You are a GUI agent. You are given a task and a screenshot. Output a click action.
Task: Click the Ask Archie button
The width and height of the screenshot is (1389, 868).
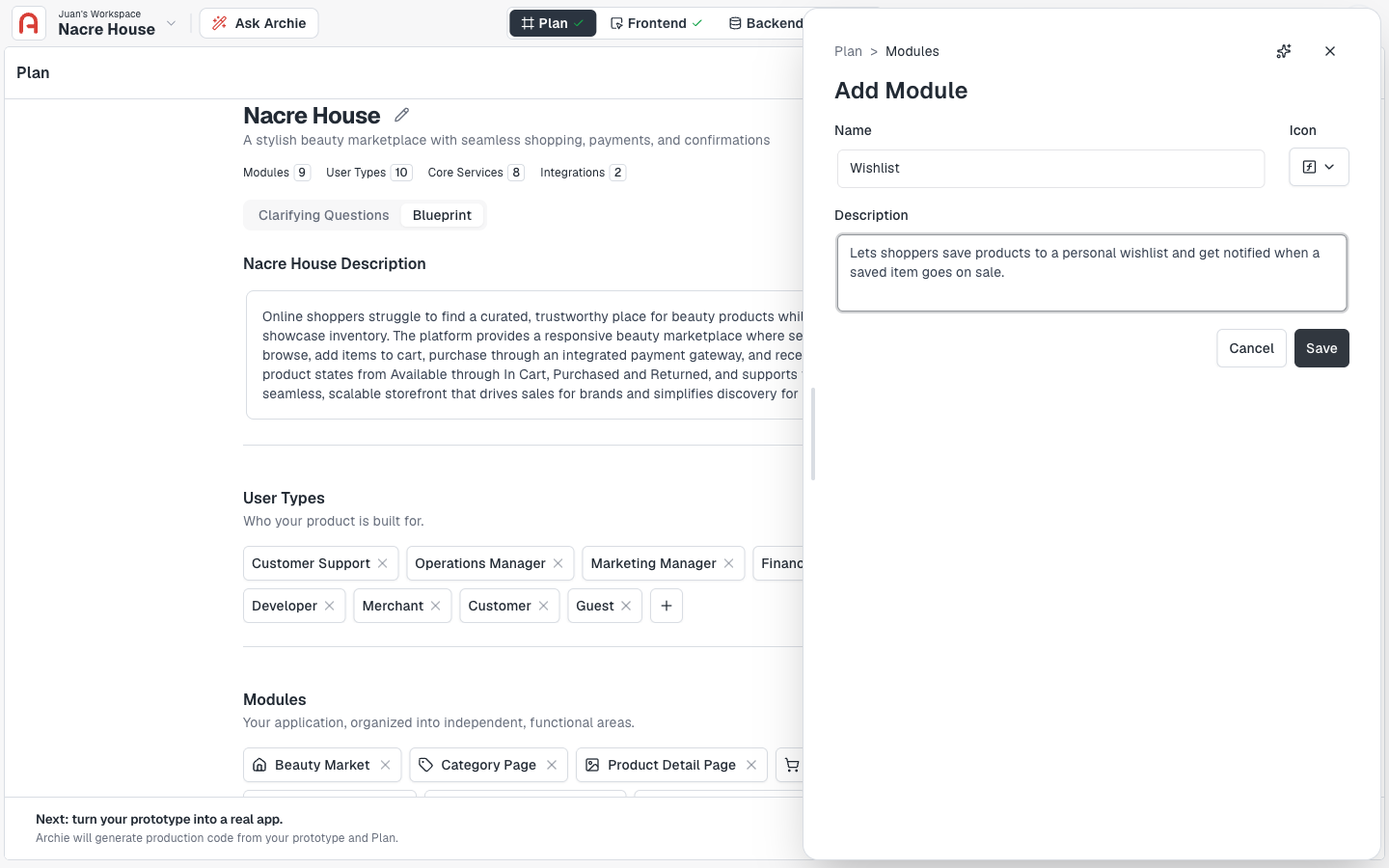point(259,23)
